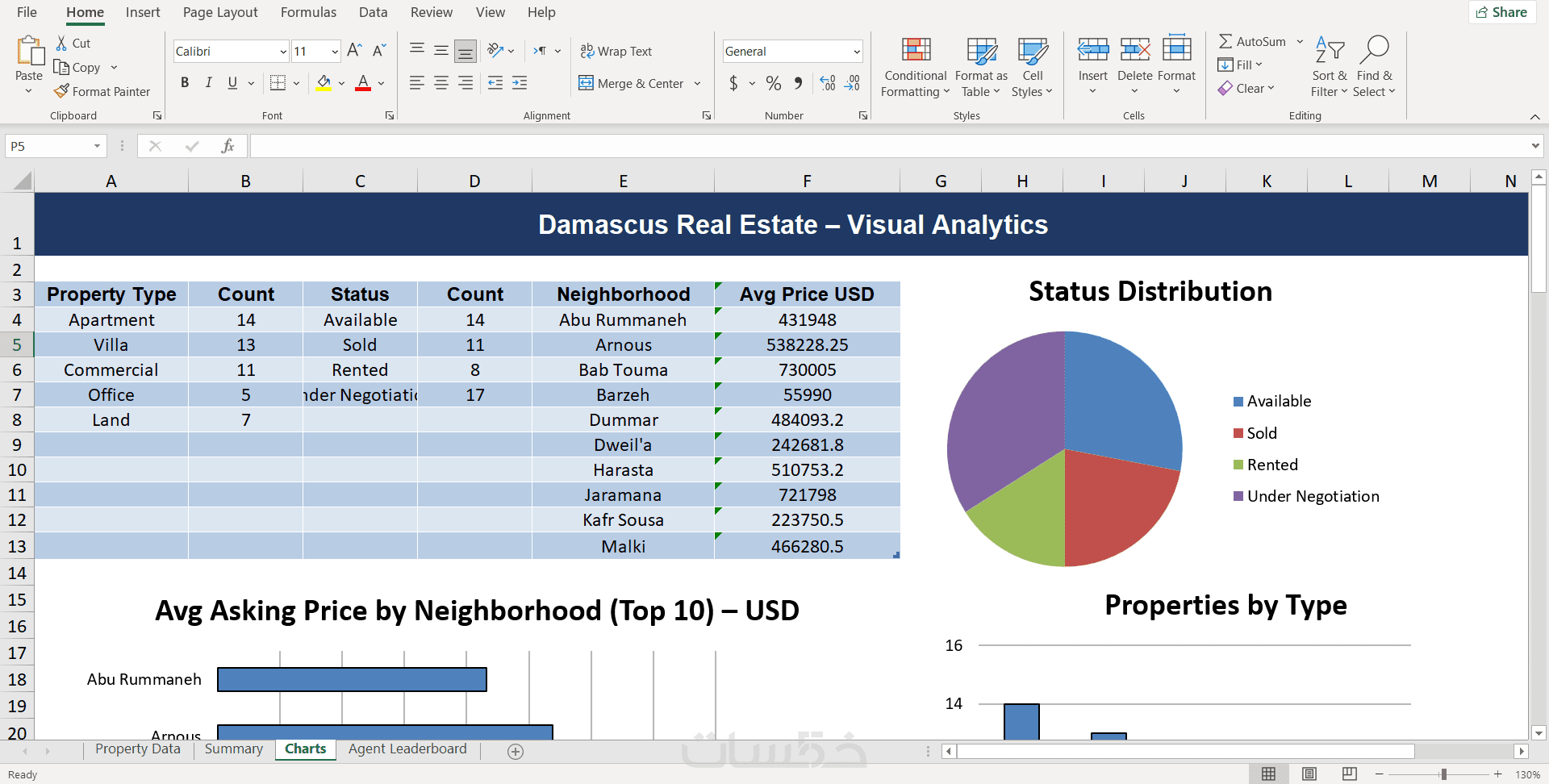The height and width of the screenshot is (784, 1549).
Task: Click the Format Painter brush icon
Action: (61, 91)
